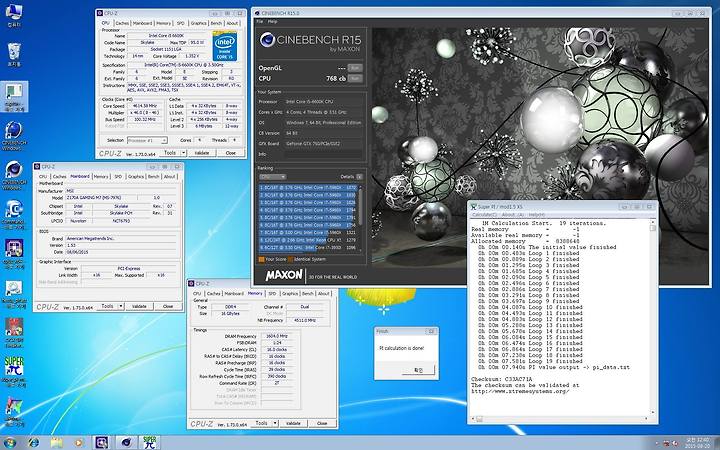Click Close in the CPU-Z Mainboard window
Screen dimensions: 720x450
pyautogui.click(x=168, y=306)
